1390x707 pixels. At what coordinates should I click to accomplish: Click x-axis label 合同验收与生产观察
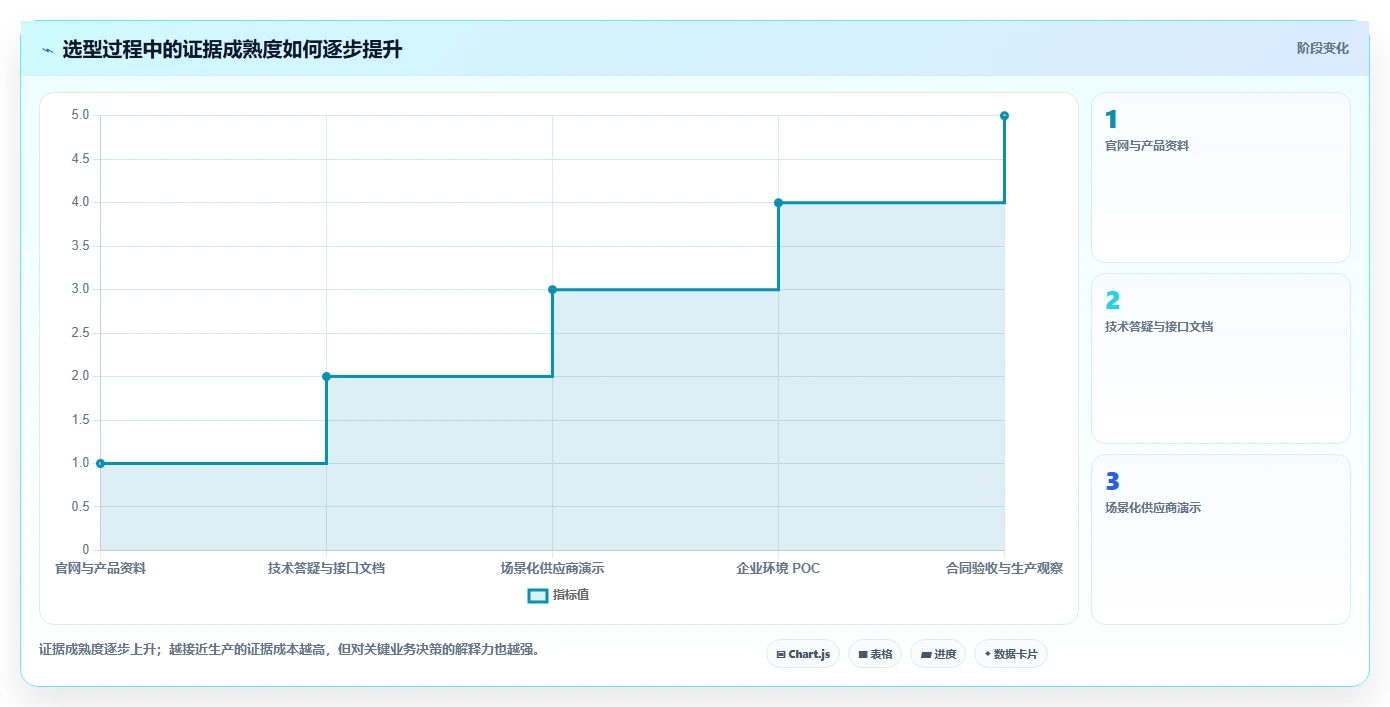(1004, 568)
